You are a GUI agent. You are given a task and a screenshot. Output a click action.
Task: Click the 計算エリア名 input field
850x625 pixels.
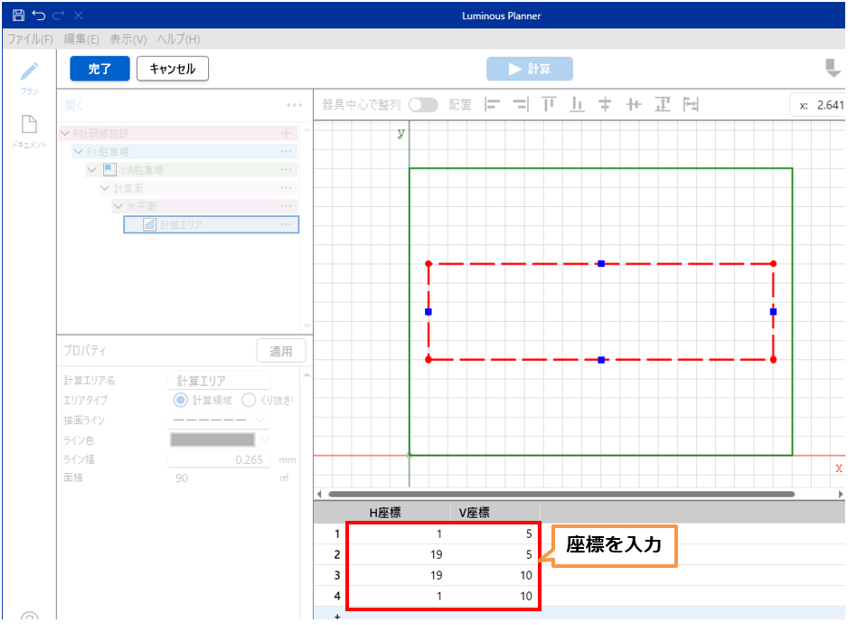tap(220, 381)
